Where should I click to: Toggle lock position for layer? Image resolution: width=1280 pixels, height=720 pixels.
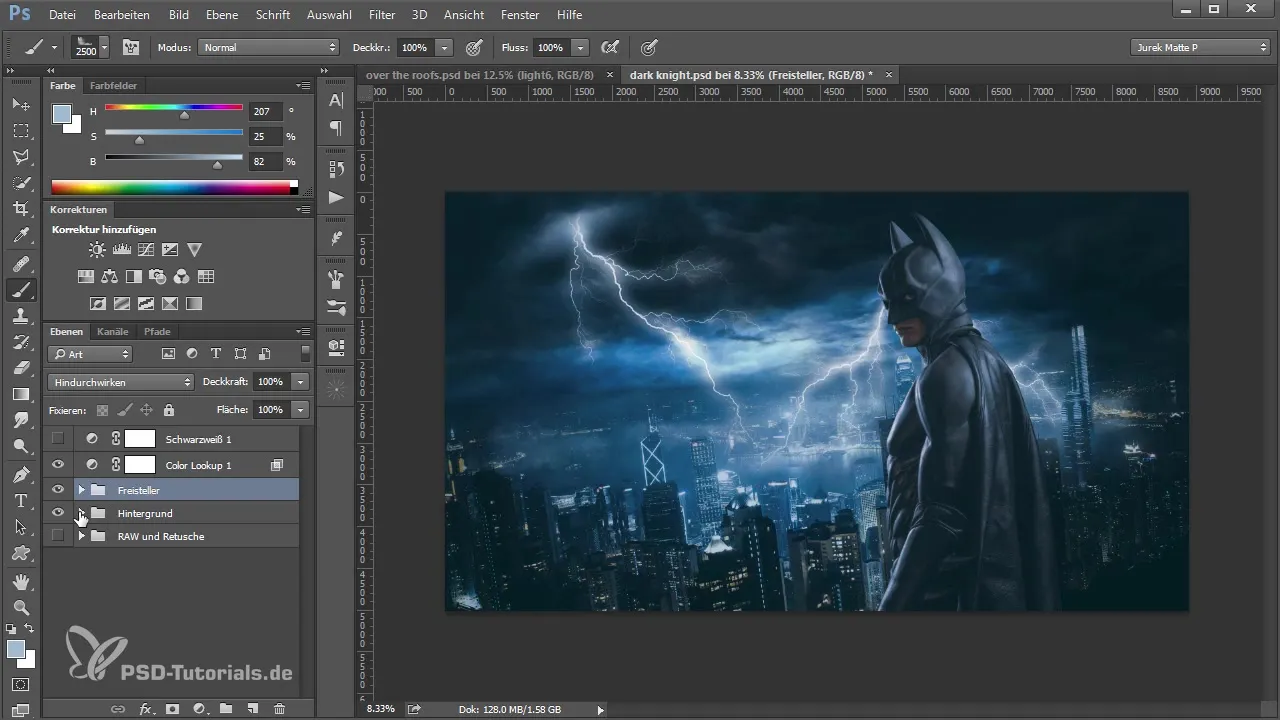click(146, 410)
